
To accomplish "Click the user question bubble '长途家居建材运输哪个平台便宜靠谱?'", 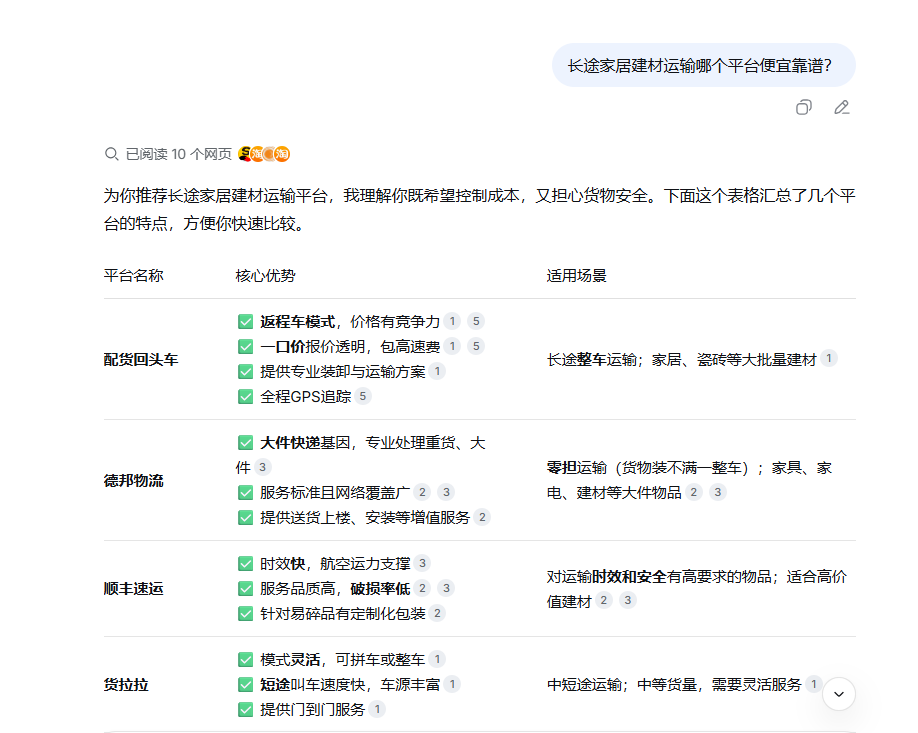I will (704, 65).
